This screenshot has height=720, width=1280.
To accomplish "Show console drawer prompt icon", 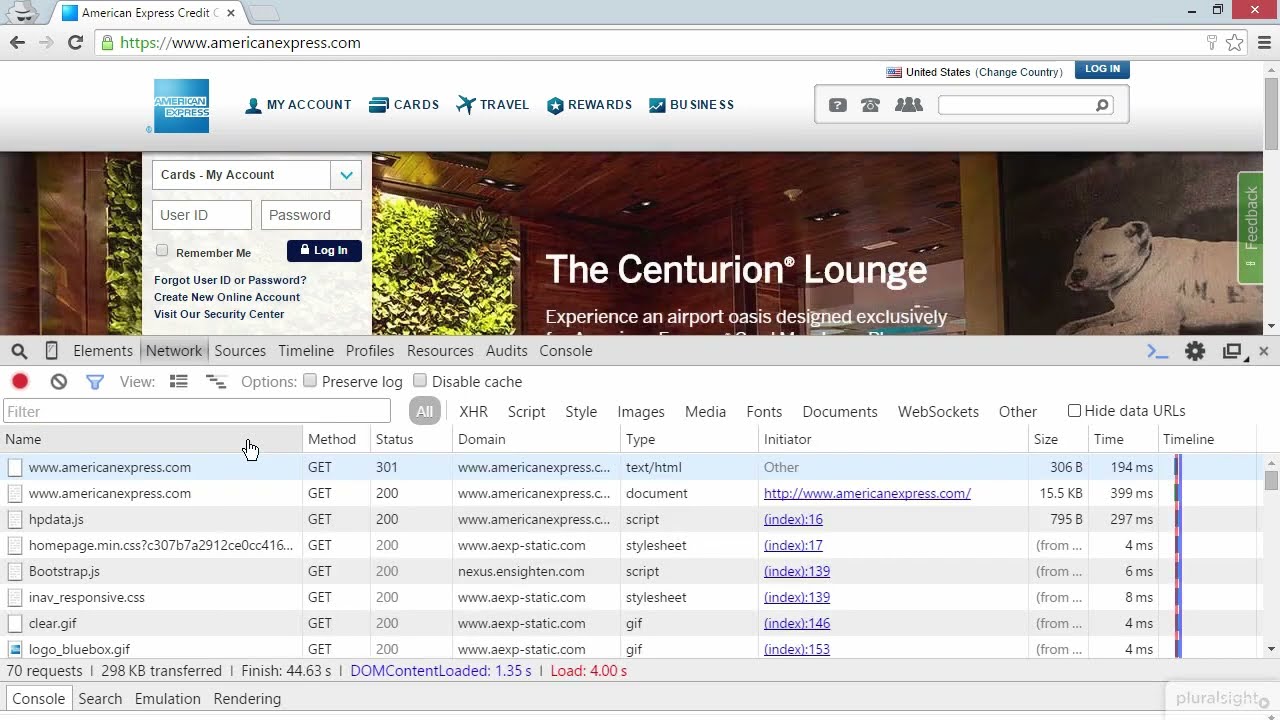I will click(x=1158, y=351).
